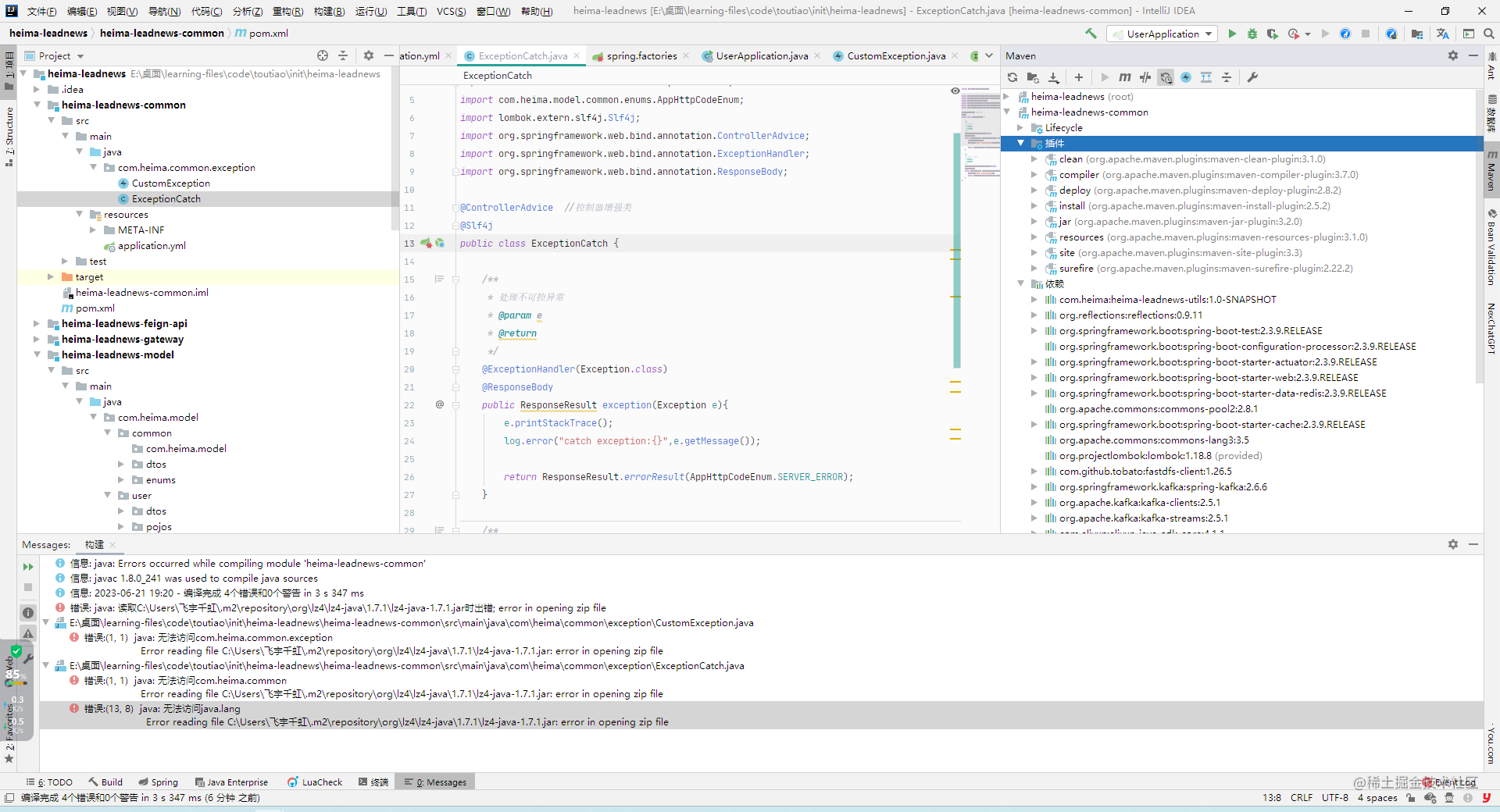Click locate current file icon in Project panel
Screen dimensions: 1500x812
(323, 55)
